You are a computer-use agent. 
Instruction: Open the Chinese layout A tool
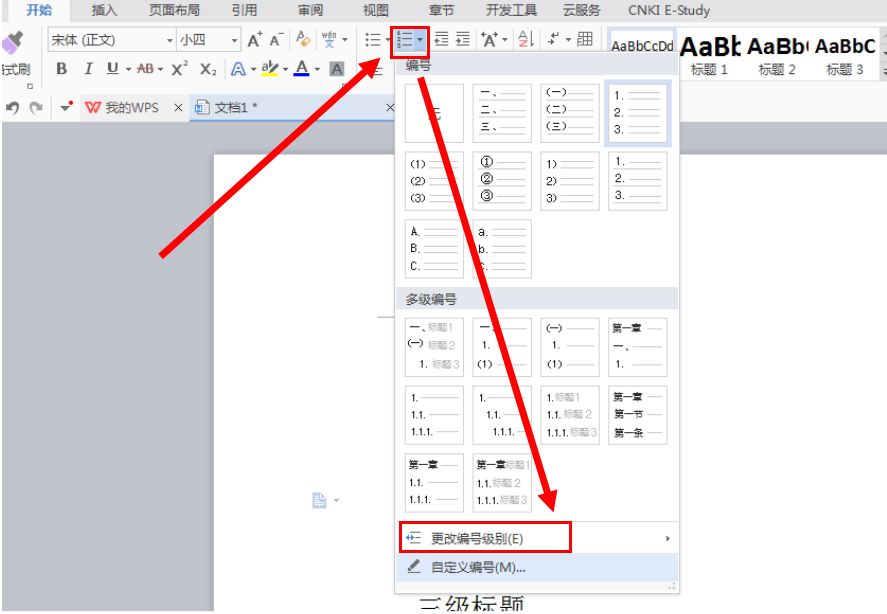pyautogui.click(x=489, y=40)
